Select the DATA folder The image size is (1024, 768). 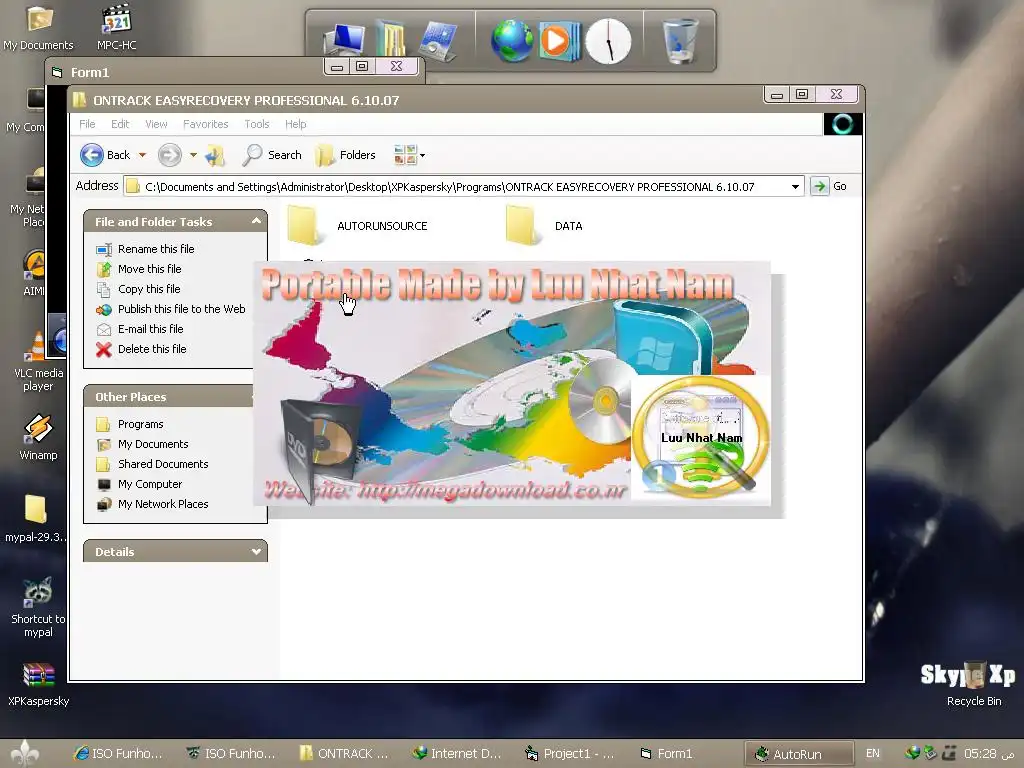(544, 225)
